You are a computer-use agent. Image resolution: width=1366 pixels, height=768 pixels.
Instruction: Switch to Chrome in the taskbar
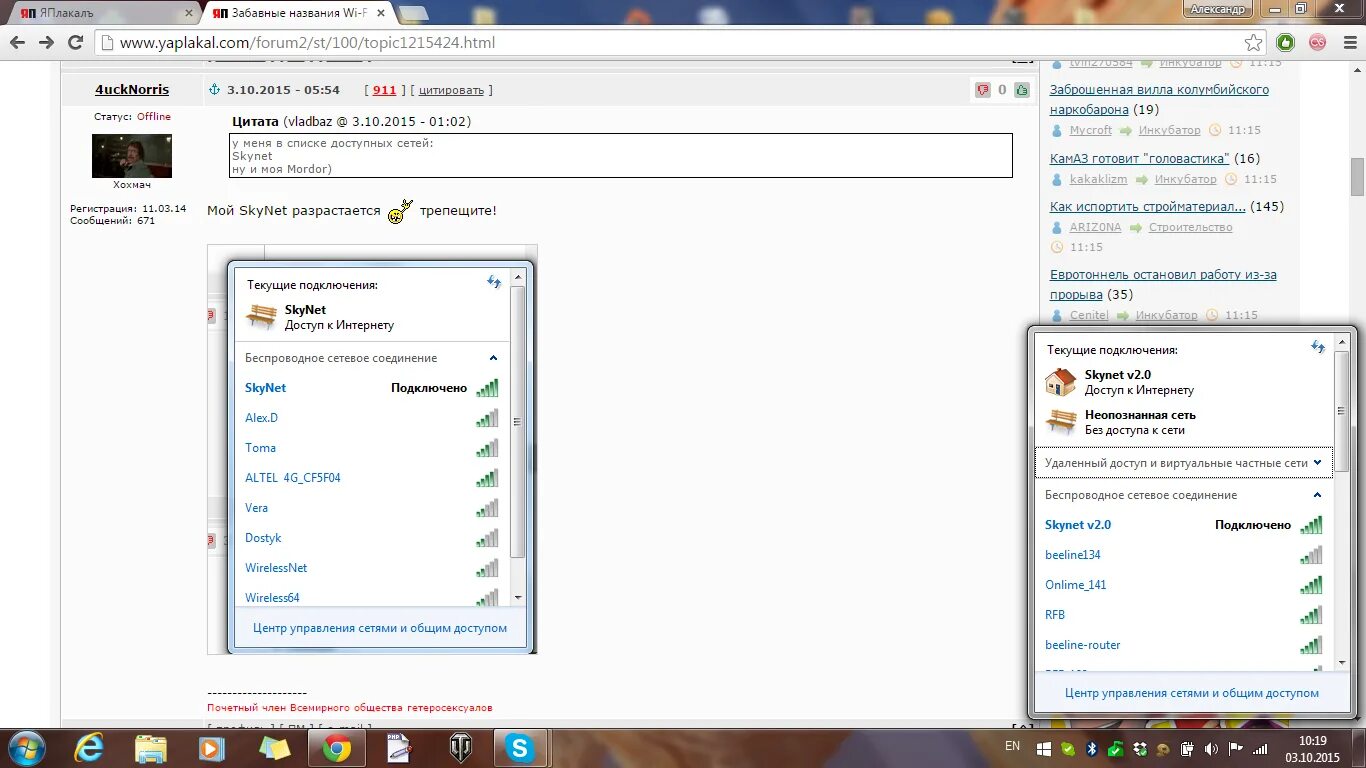pyautogui.click(x=337, y=747)
